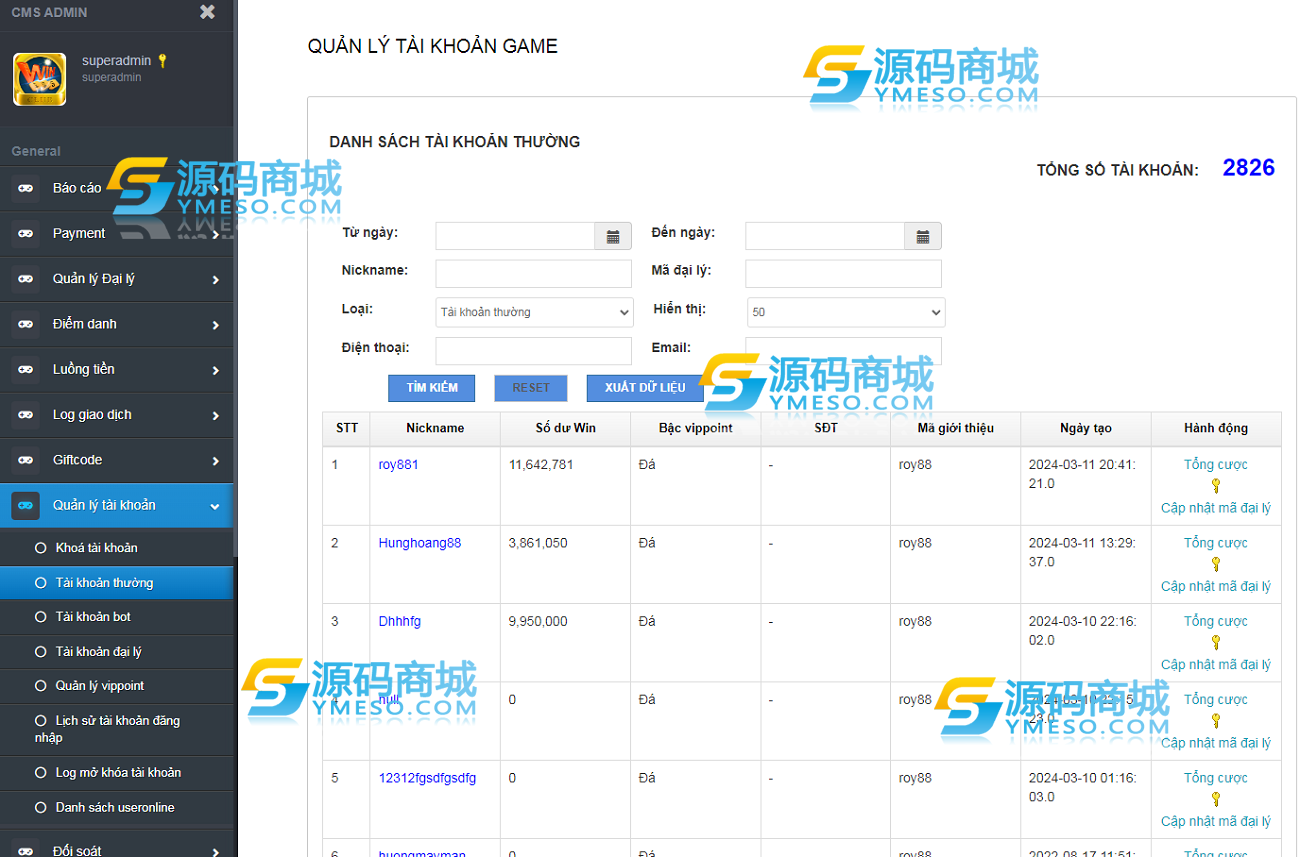
Task: Click Tổng cược for 12312fgsdfgsdfg
Action: tap(1216, 778)
